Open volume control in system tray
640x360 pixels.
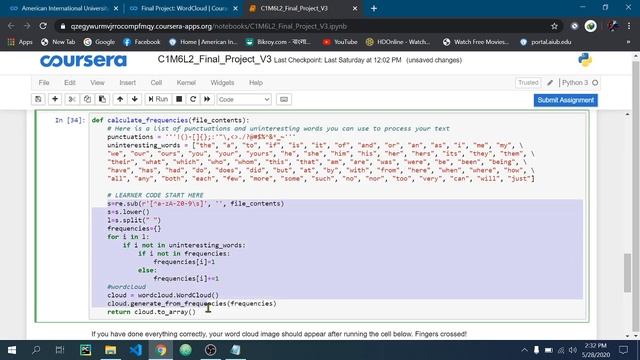tap(573, 350)
